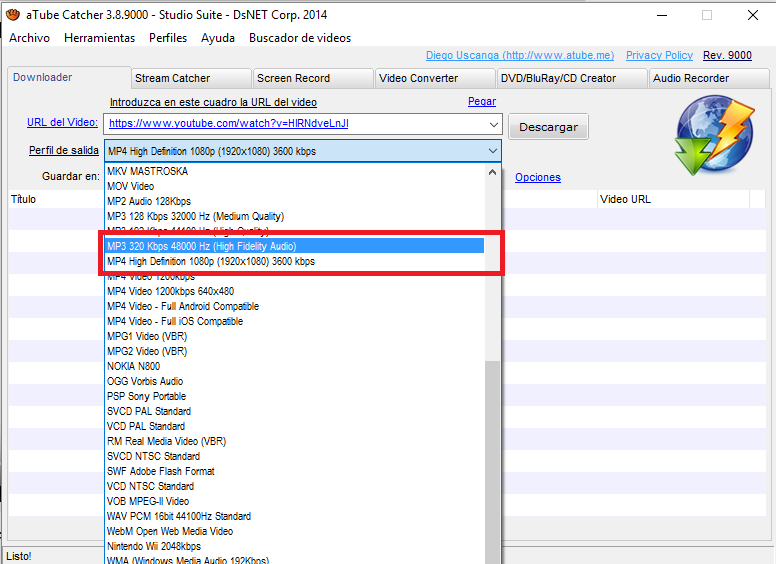Select VCD NTSC Standard profile
Screen dimensions: 776x564
coord(295,486)
